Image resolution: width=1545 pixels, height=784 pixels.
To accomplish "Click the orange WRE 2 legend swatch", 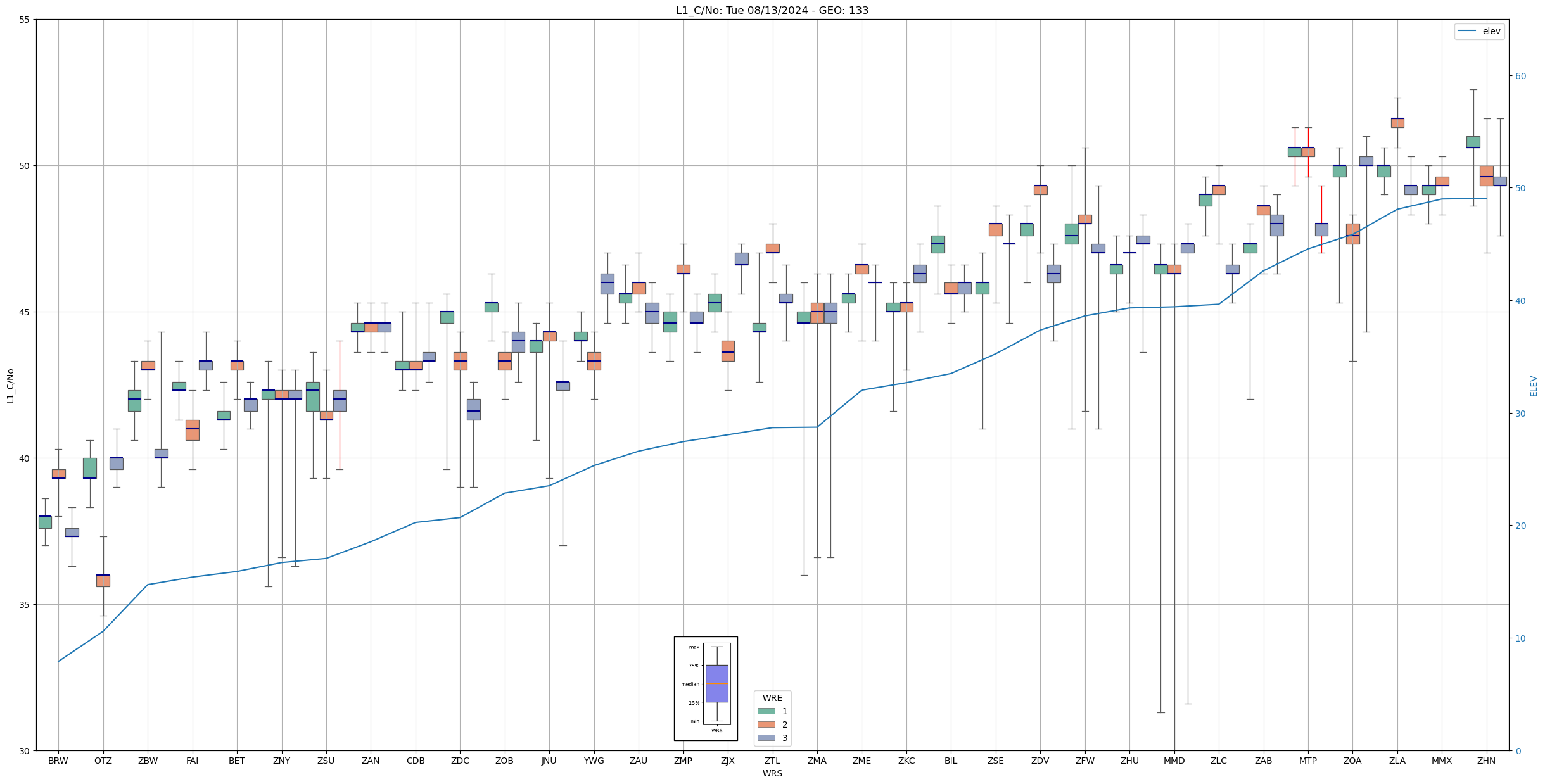I will [766, 724].
